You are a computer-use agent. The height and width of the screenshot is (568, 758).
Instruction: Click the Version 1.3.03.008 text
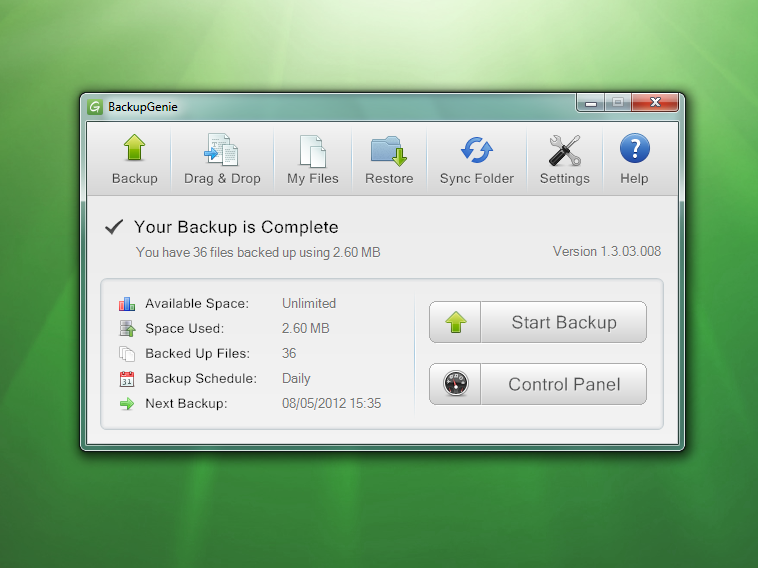click(607, 251)
